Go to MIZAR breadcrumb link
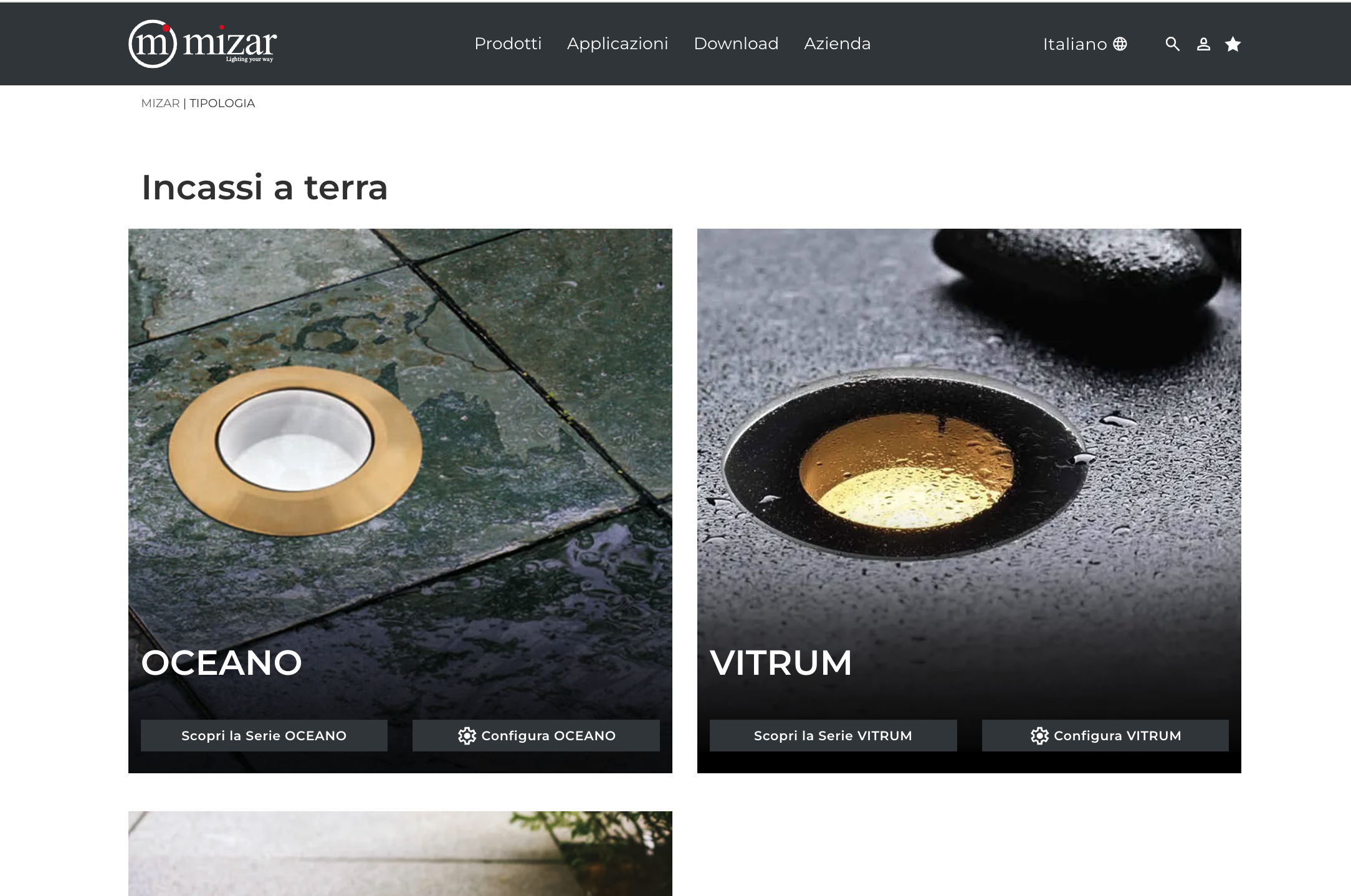Screen dimensions: 1351x896 [160, 103]
